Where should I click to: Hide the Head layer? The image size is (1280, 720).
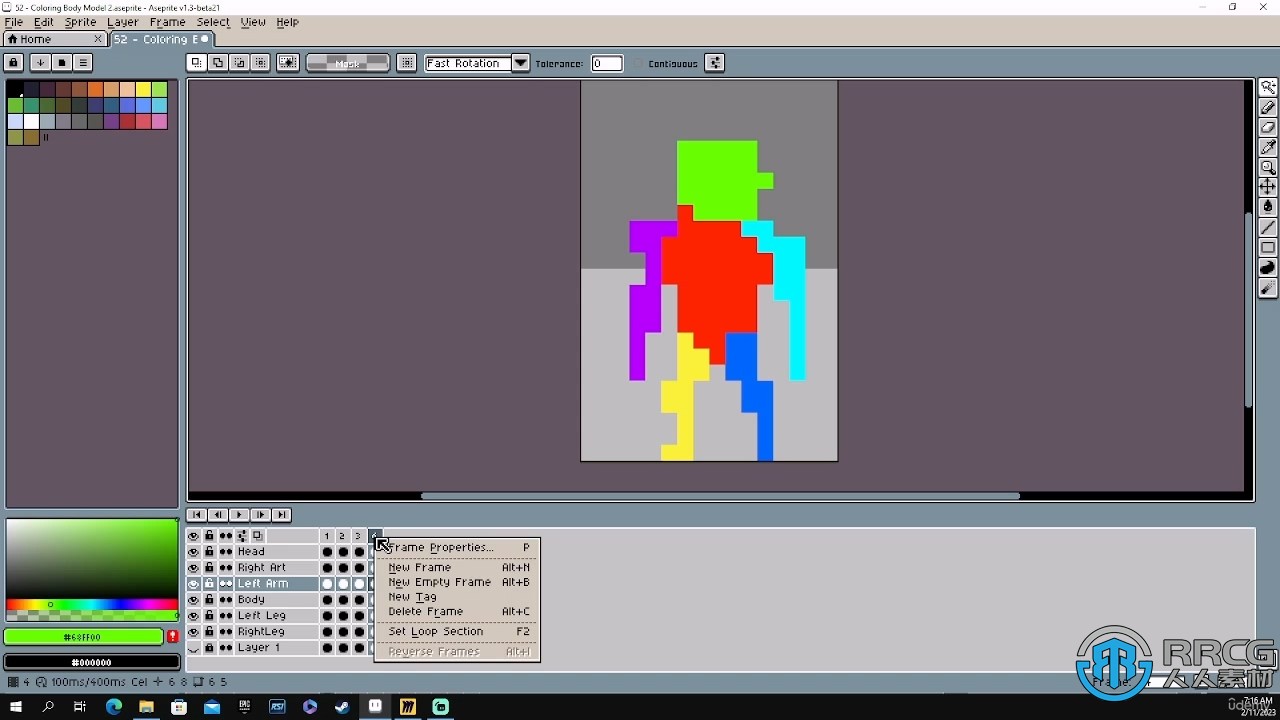coord(193,552)
